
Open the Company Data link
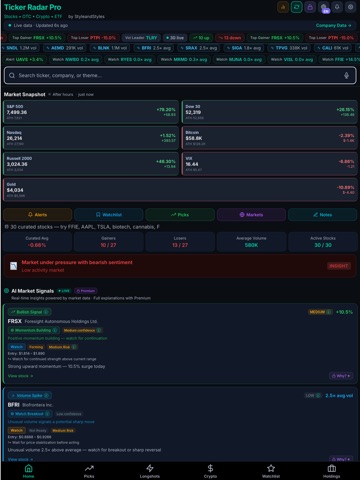(x=333, y=25)
